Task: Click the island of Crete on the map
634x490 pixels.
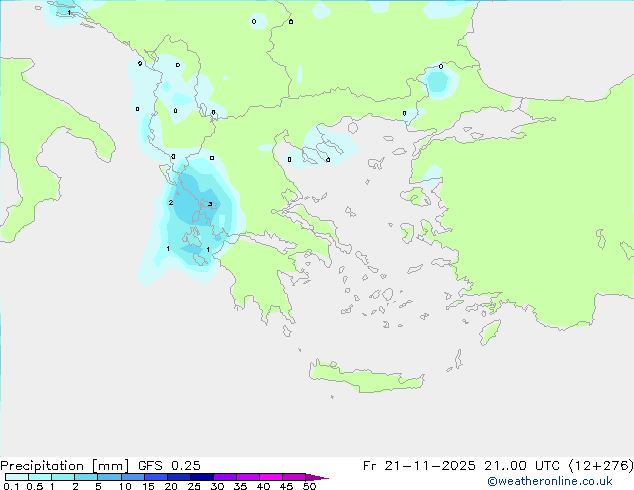Action: click(x=367, y=376)
